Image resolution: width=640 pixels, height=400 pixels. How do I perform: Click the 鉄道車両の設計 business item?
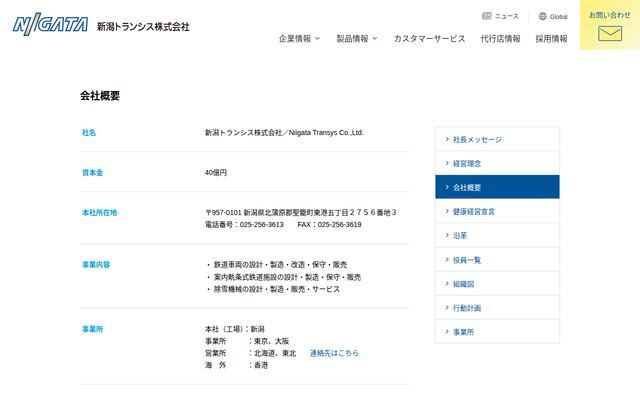[x=277, y=264]
